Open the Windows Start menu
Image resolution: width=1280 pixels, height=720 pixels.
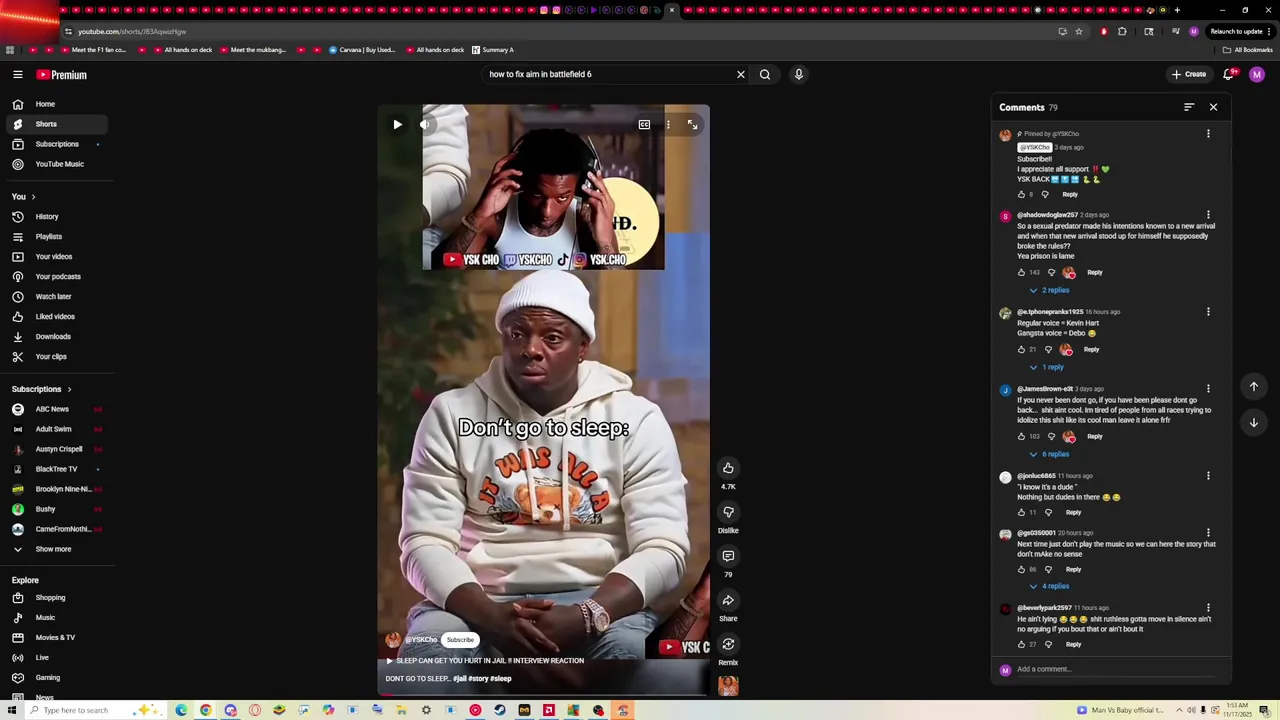point(12,710)
